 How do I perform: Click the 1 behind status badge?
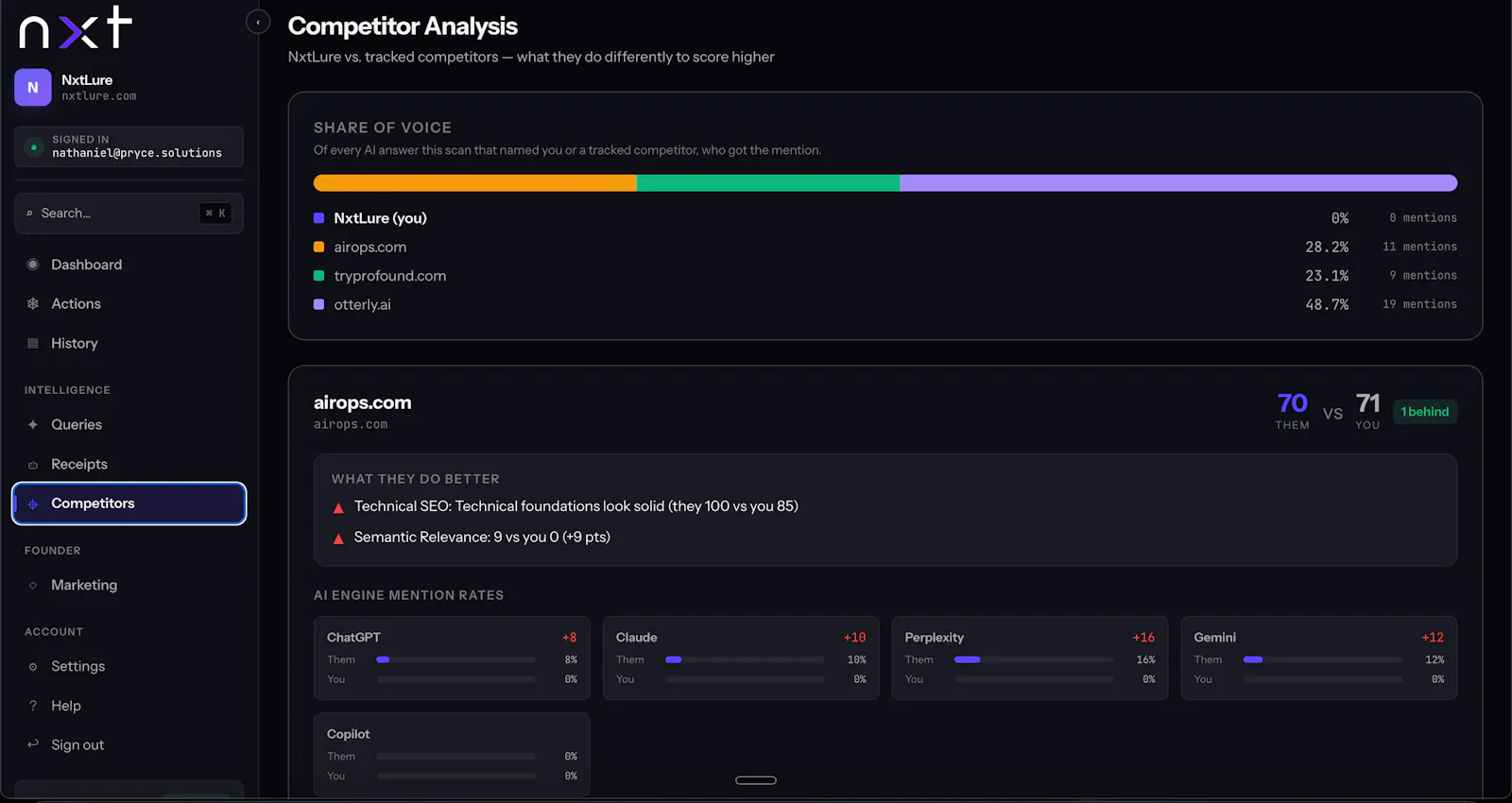[1425, 412]
